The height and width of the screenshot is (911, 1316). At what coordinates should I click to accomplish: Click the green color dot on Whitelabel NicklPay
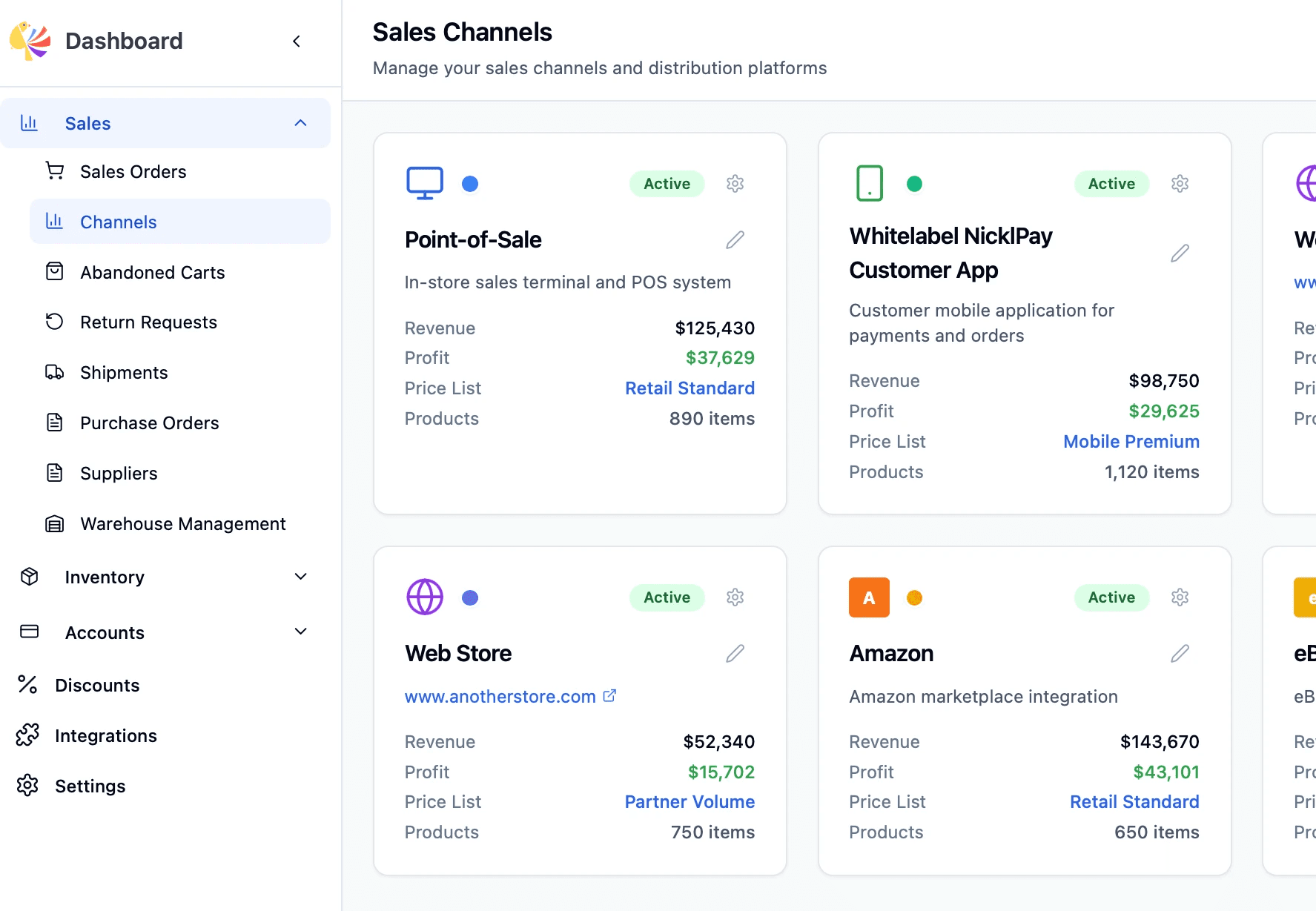point(915,184)
